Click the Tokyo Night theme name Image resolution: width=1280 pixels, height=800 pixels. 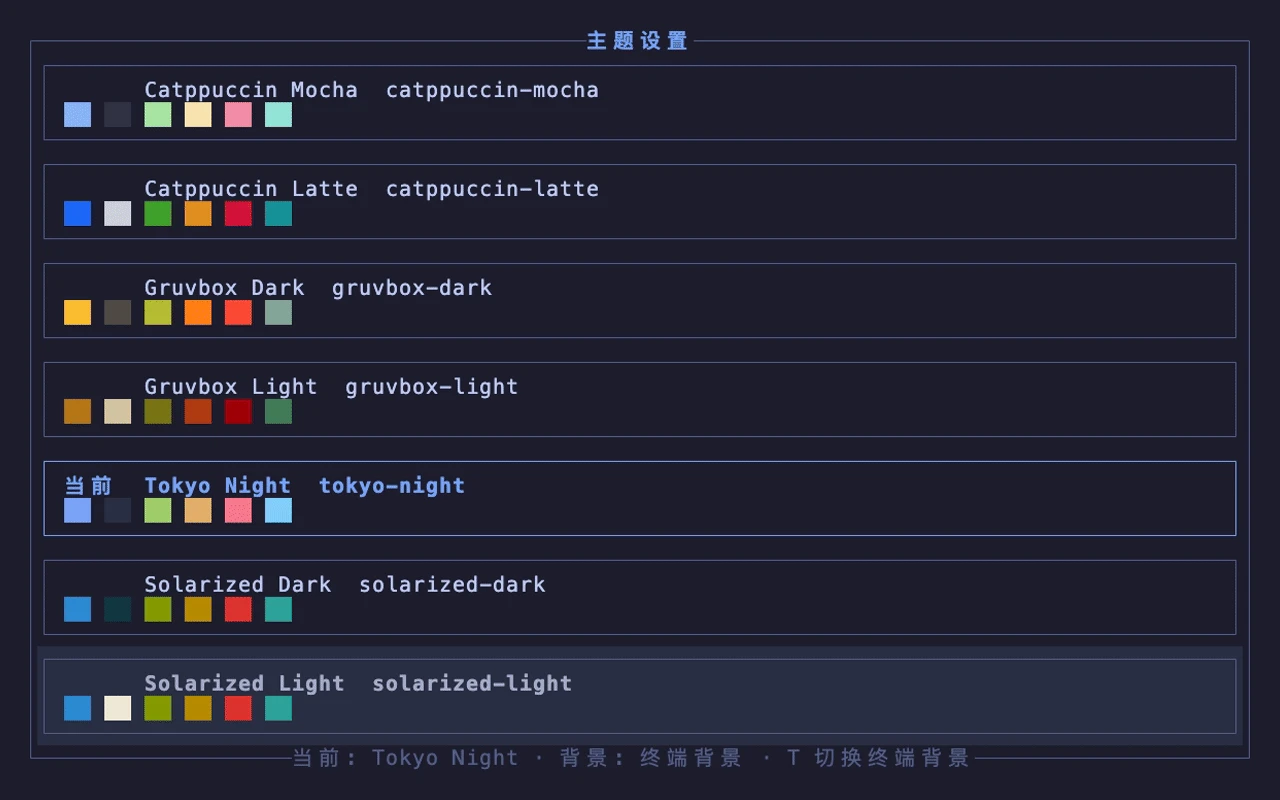click(218, 486)
